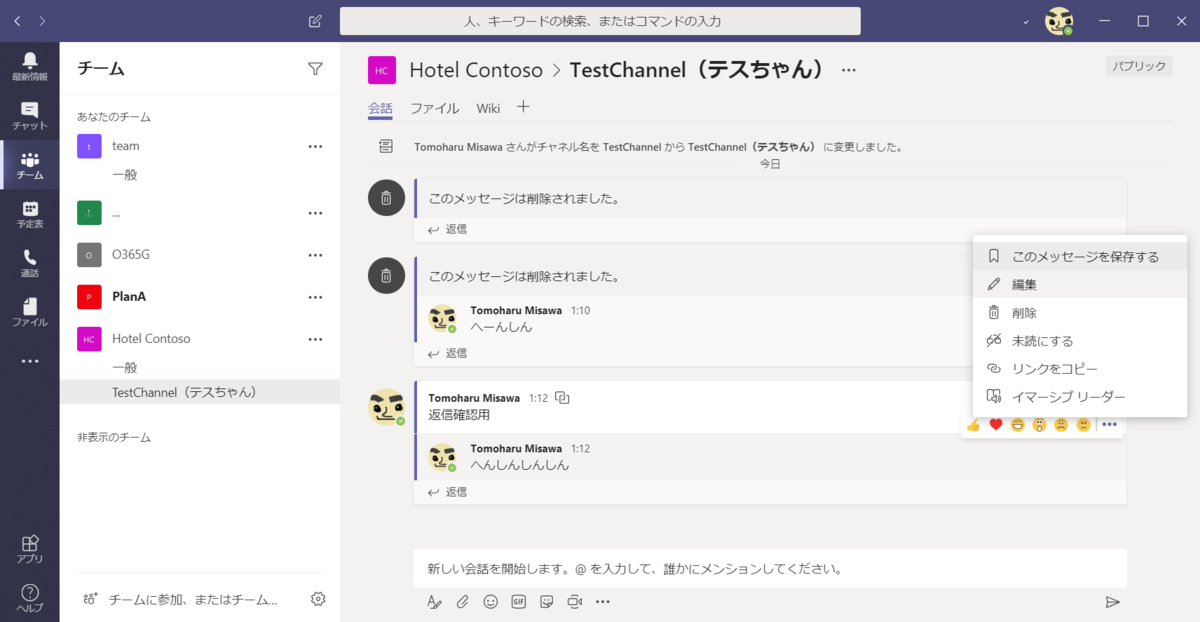Open the Calendar icon in sidebar

point(30,214)
